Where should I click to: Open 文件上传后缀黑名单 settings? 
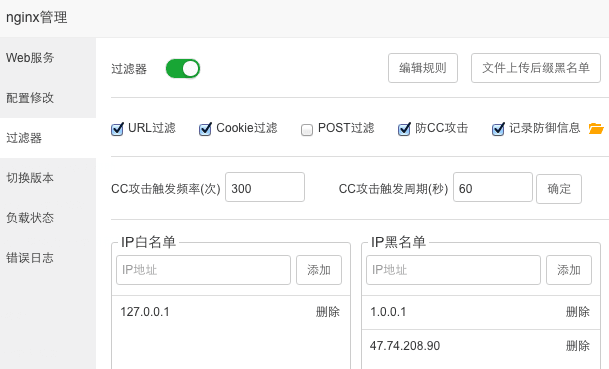(x=536, y=68)
